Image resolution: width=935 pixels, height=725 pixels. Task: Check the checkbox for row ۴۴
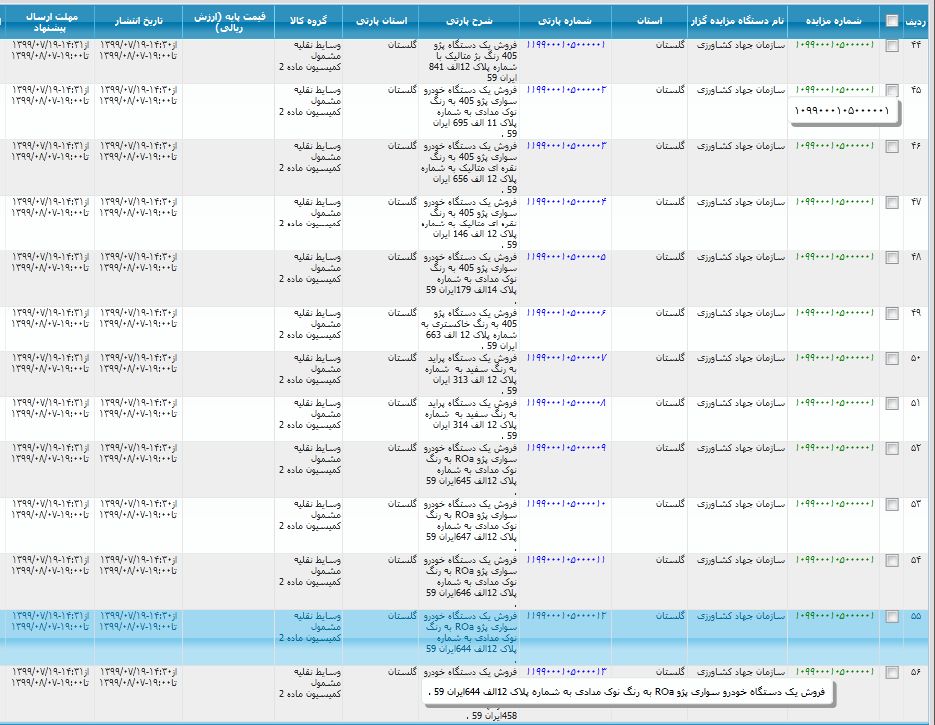(892, 47)
